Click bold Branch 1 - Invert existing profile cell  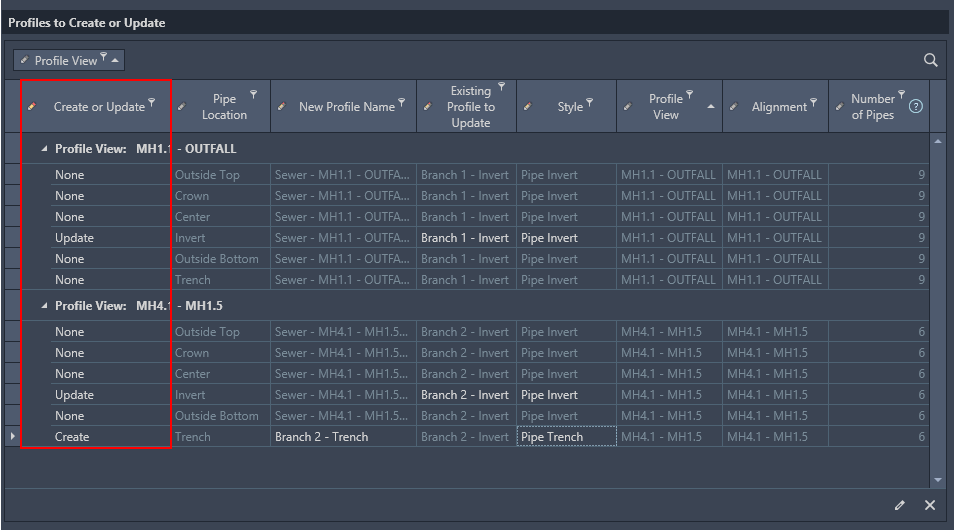coord(466,237)
